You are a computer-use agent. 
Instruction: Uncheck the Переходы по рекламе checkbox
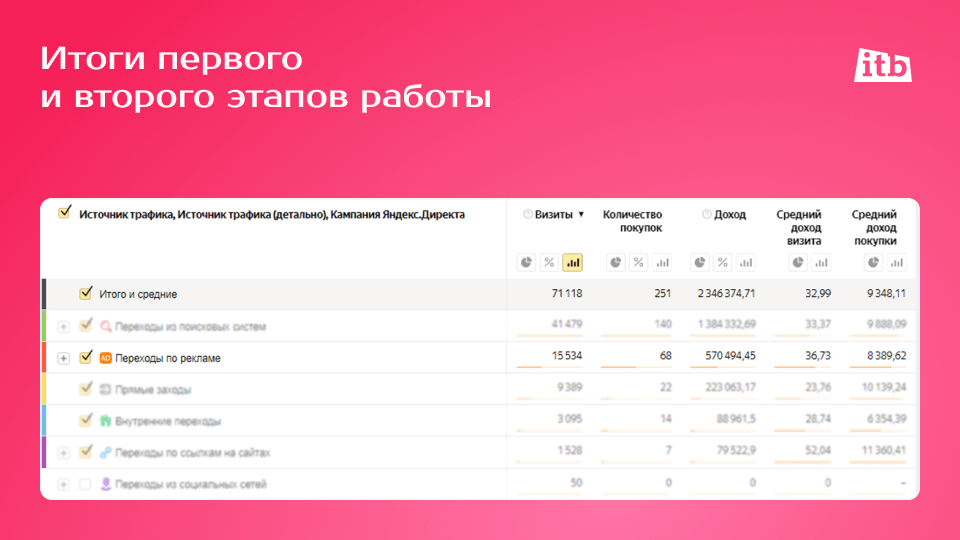point(86,357)
